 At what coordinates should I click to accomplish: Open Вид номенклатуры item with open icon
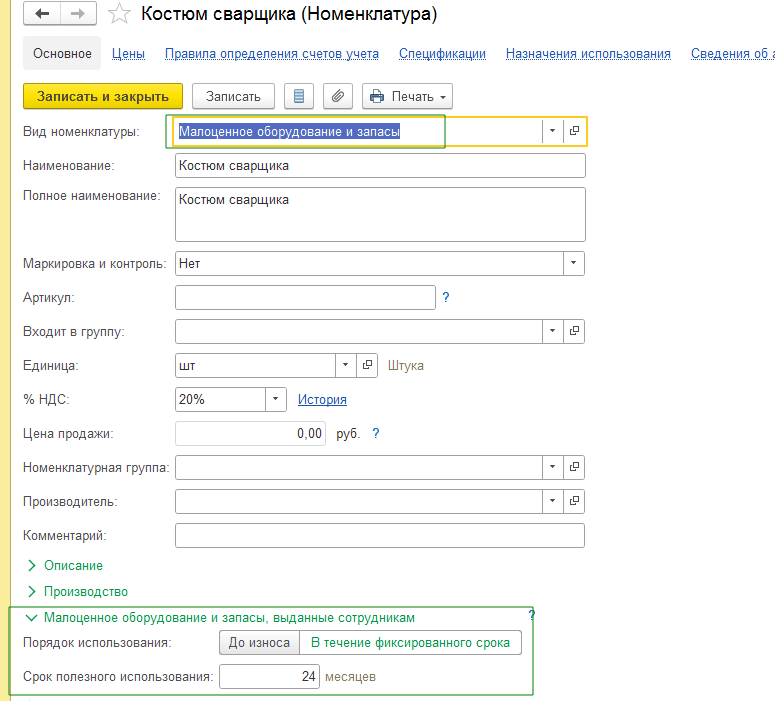[x=574, y=131]
